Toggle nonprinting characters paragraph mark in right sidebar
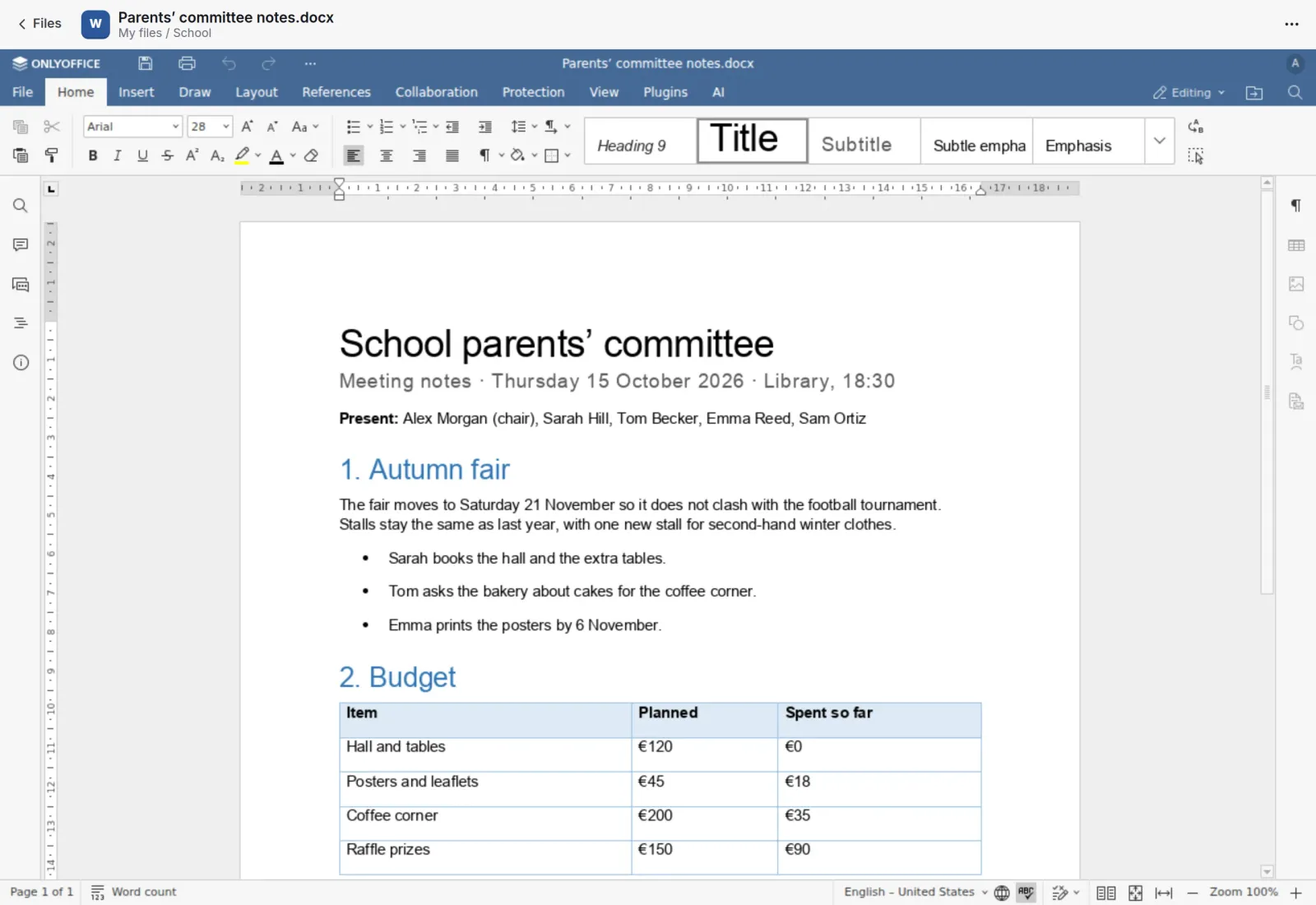The width and height of the screenshot is (1316, 905). 1296,206
